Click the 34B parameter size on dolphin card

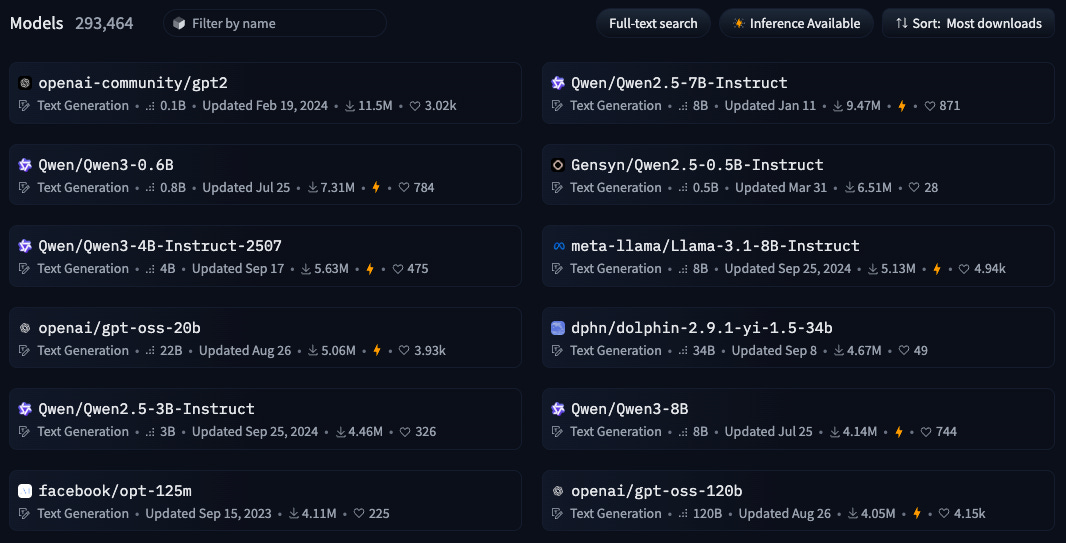704,351
